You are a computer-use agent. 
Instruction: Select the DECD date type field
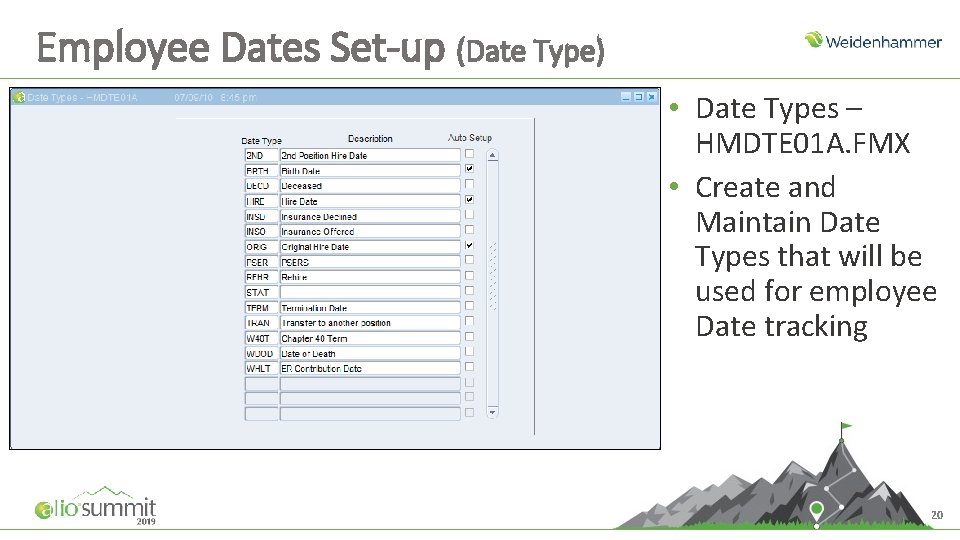[261, 186]
